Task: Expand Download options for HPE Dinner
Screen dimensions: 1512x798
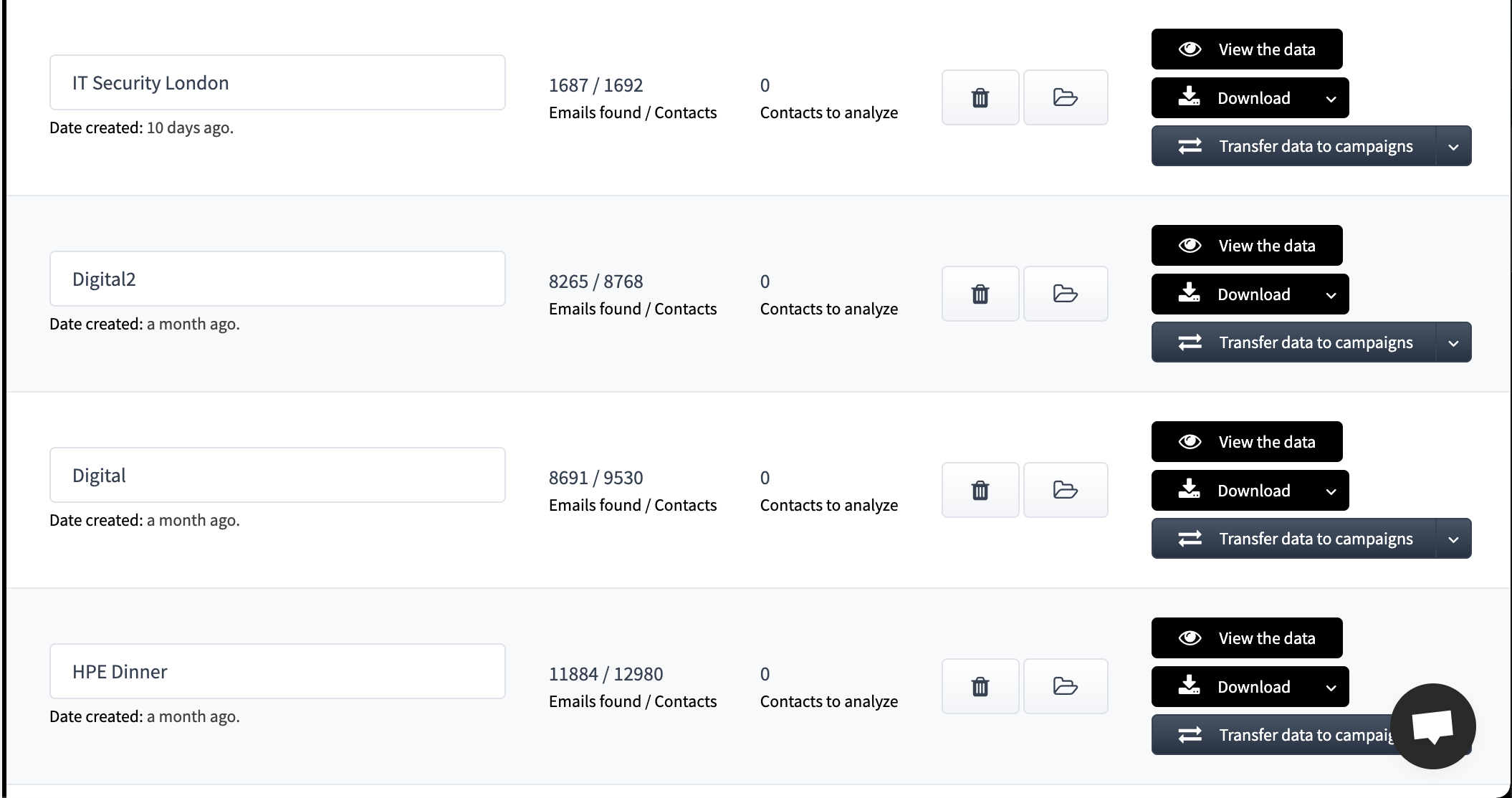Action: (x=1331, y=687)
